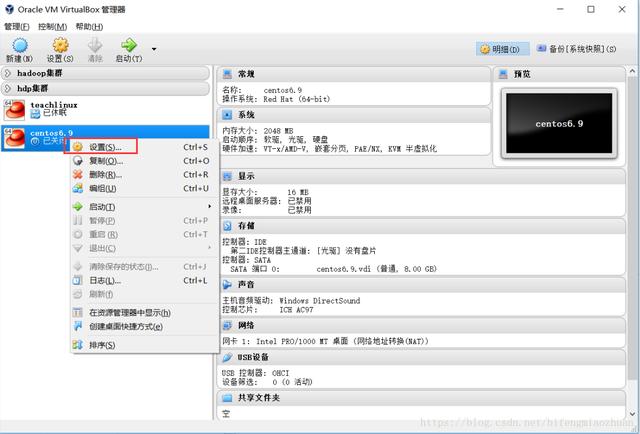Viewport: 640px width, 434px height.
Task: Click the USB icon beside USB设备
Action: pyautogui.click(x=227, y=357)
